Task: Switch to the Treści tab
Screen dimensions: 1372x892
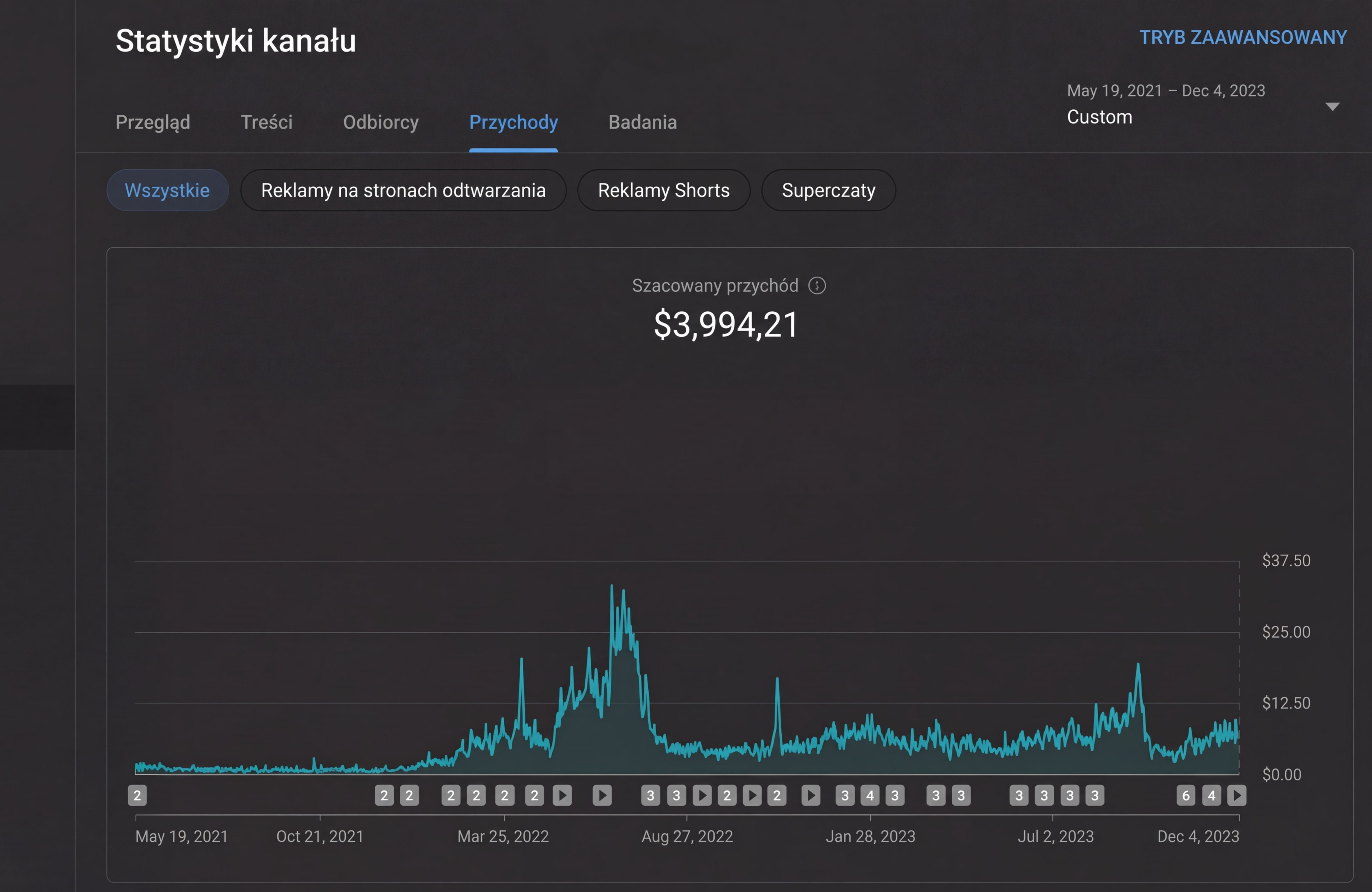Action: point(266,122)
